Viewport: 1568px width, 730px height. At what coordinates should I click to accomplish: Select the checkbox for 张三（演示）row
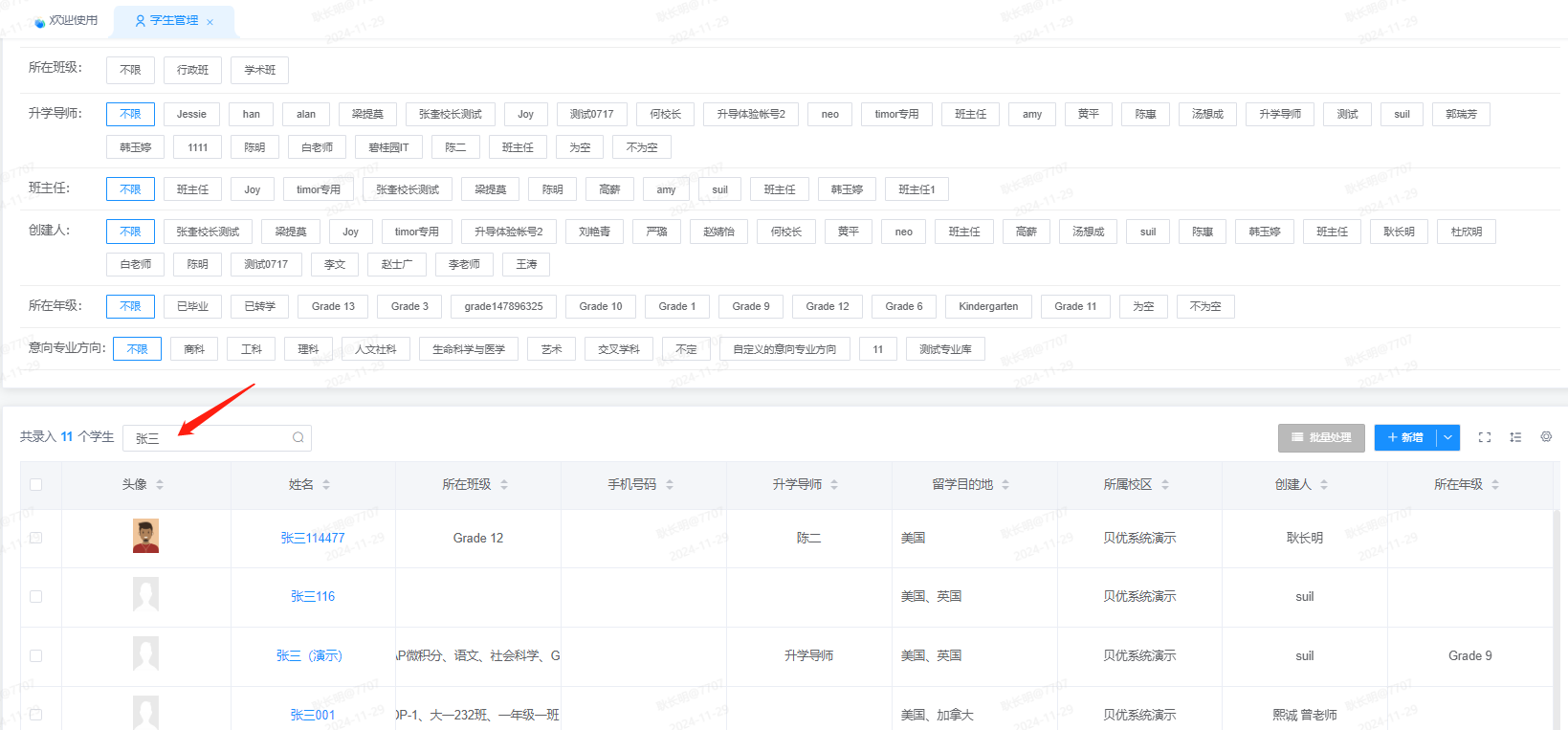click(35, 655)
